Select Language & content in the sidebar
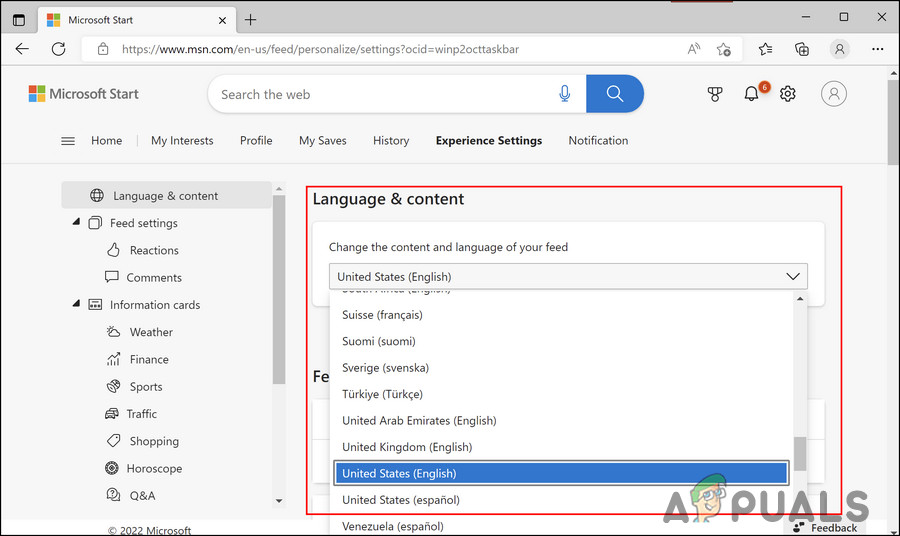 (166, 196)
